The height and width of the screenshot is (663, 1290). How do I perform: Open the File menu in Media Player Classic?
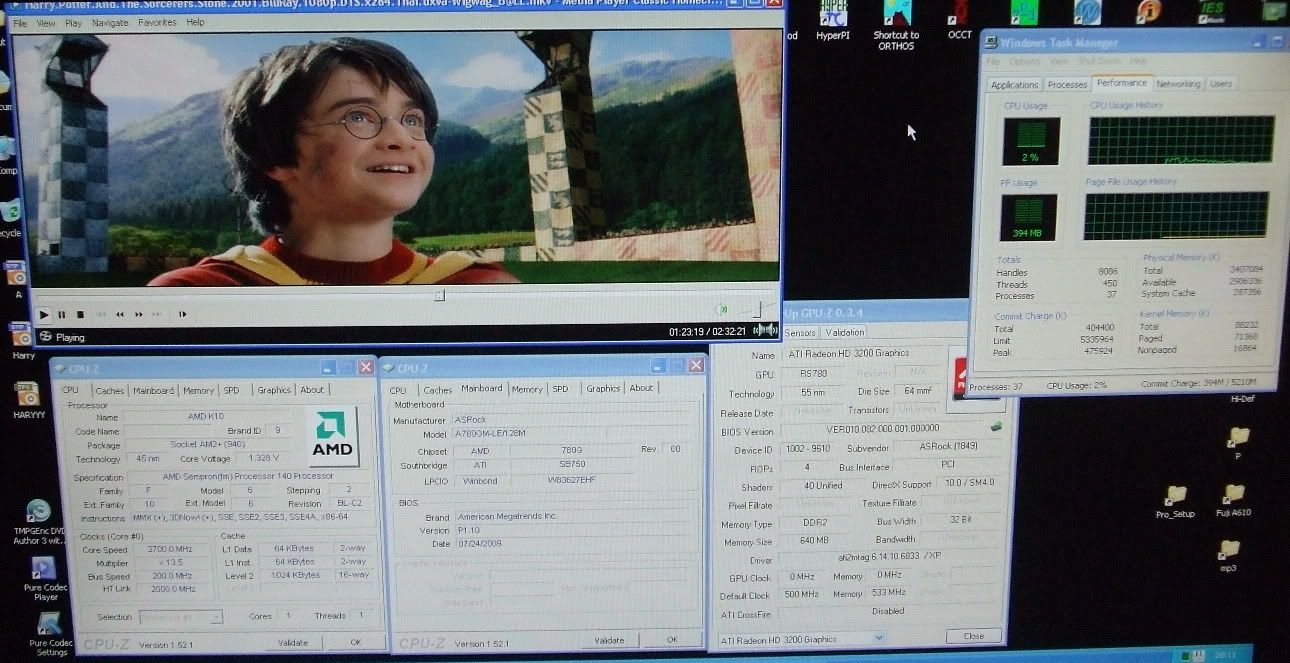[x=19, y=23]
